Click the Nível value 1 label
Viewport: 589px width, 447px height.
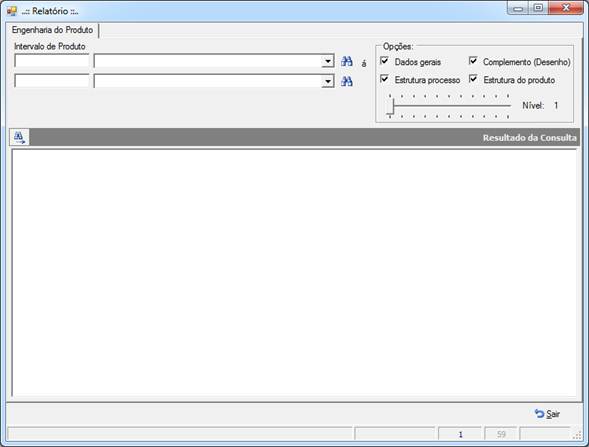556,106
